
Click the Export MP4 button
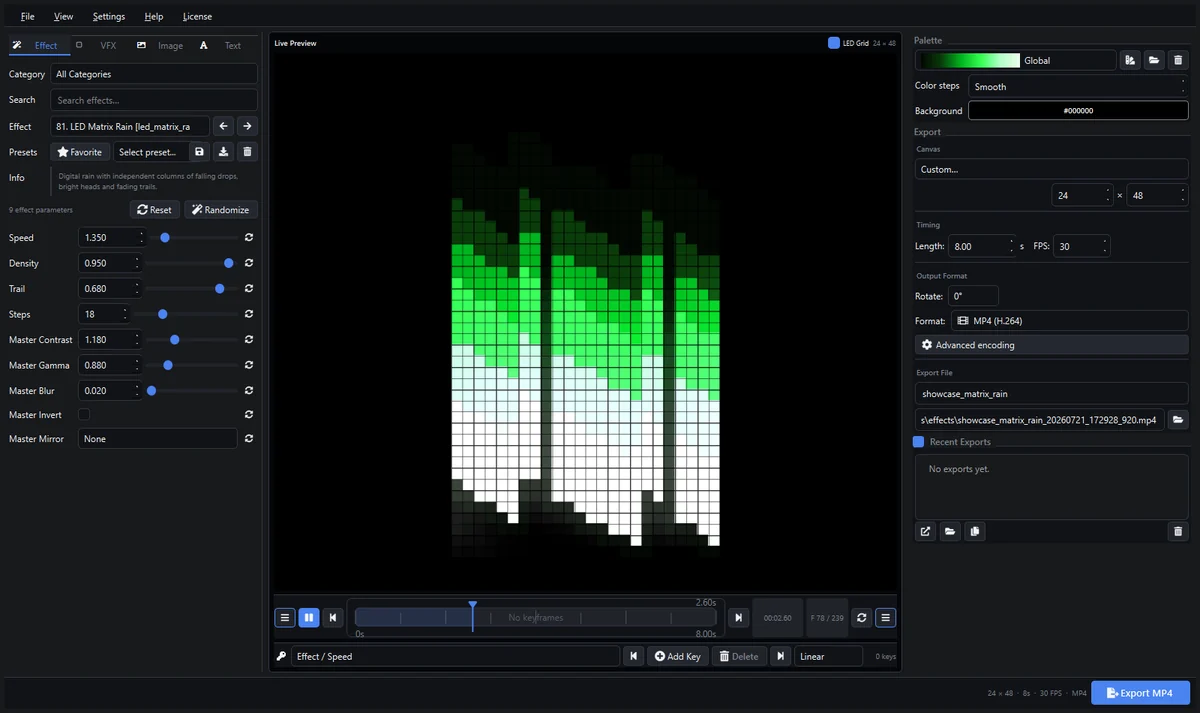[1140, 693]
